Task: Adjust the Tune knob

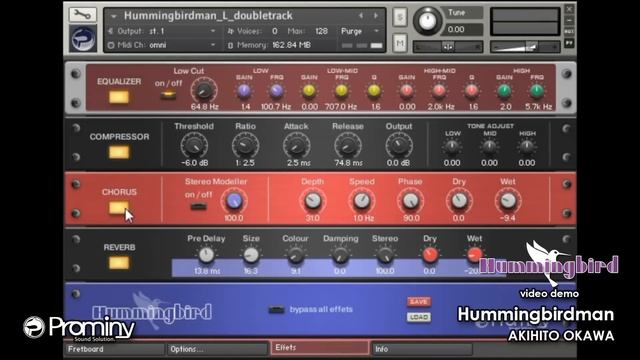Action: 427,20
